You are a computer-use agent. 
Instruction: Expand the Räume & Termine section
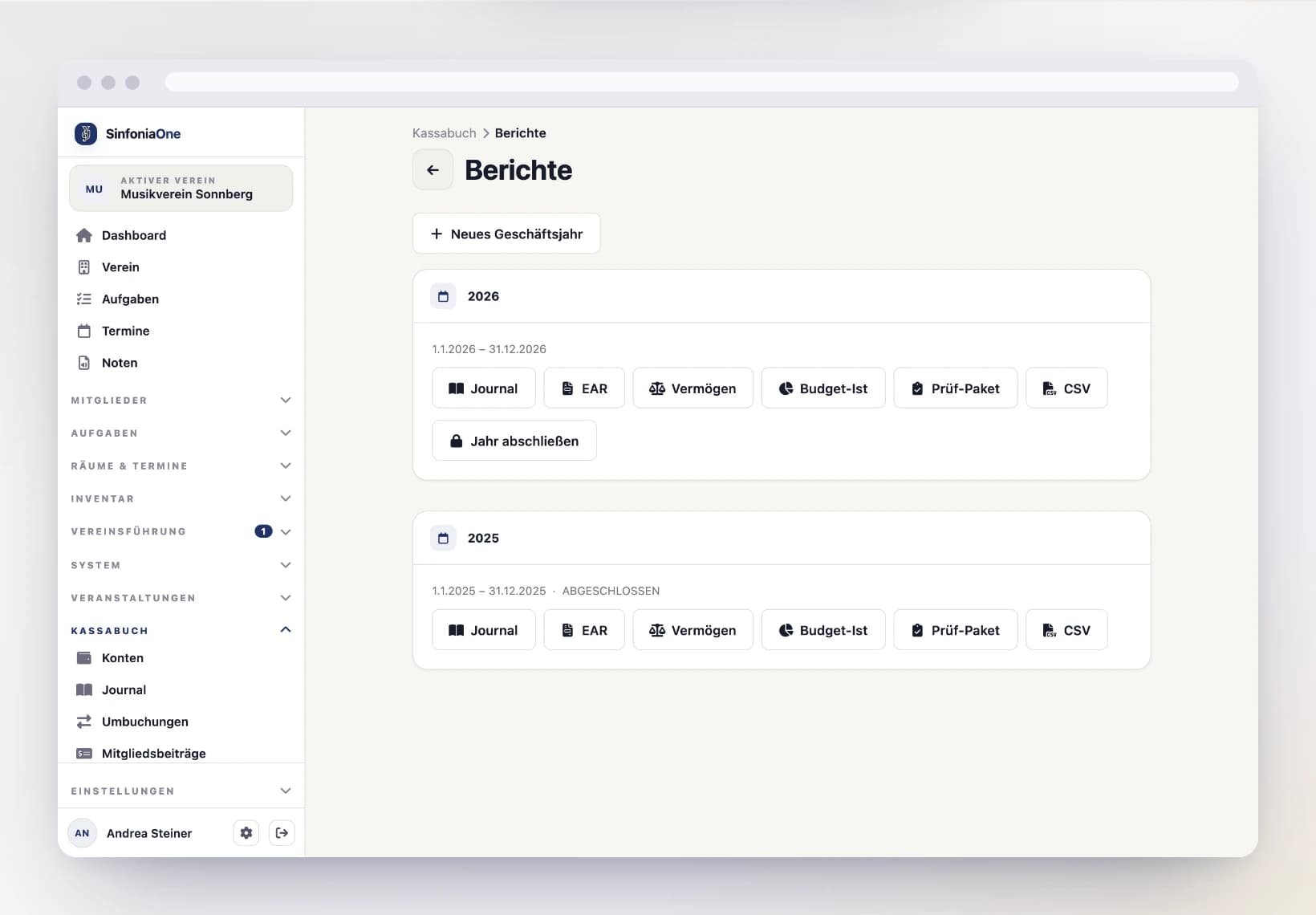(x=181, y=466)
